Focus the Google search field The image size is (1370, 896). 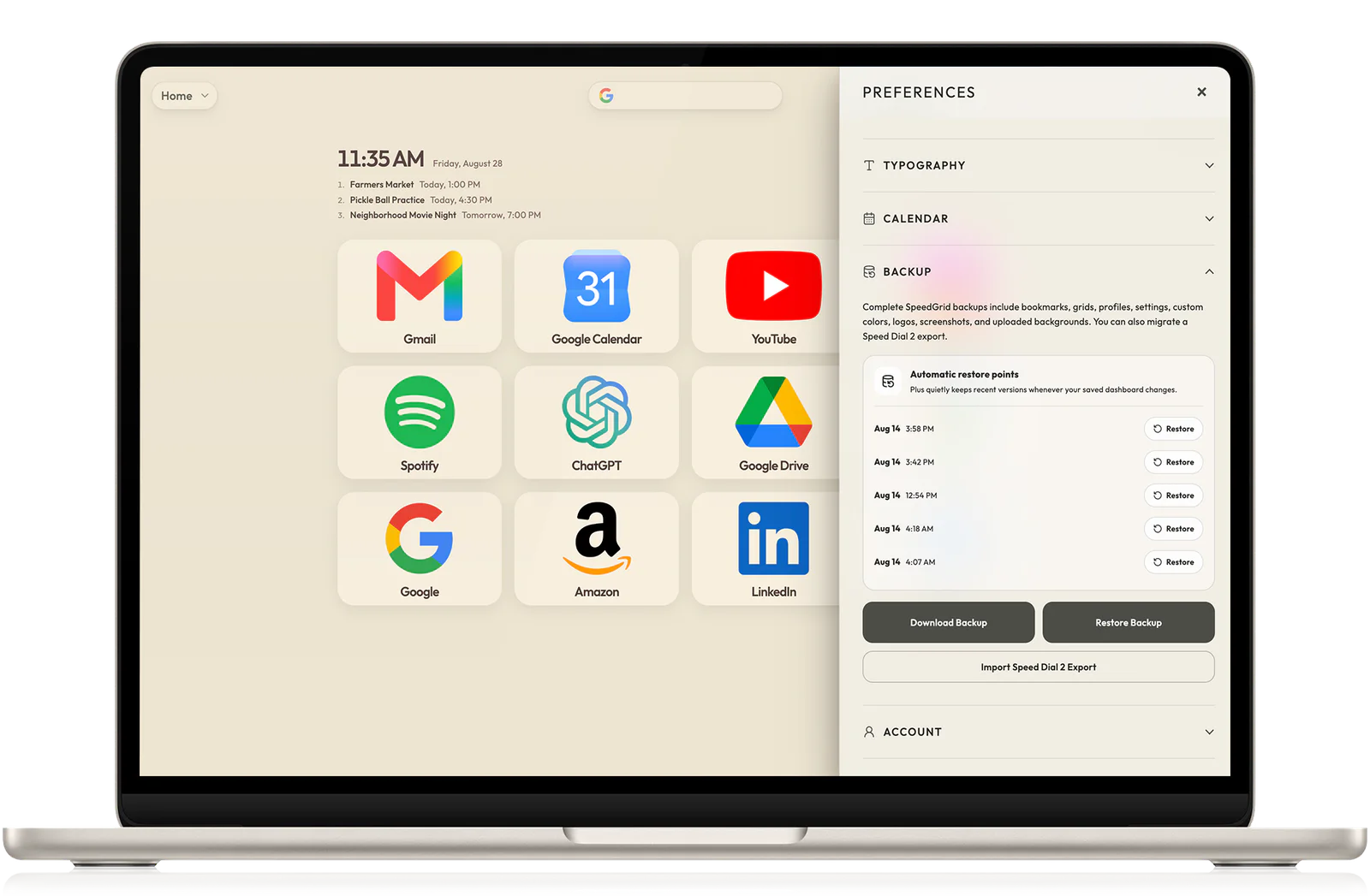click(x=685, y=96)
